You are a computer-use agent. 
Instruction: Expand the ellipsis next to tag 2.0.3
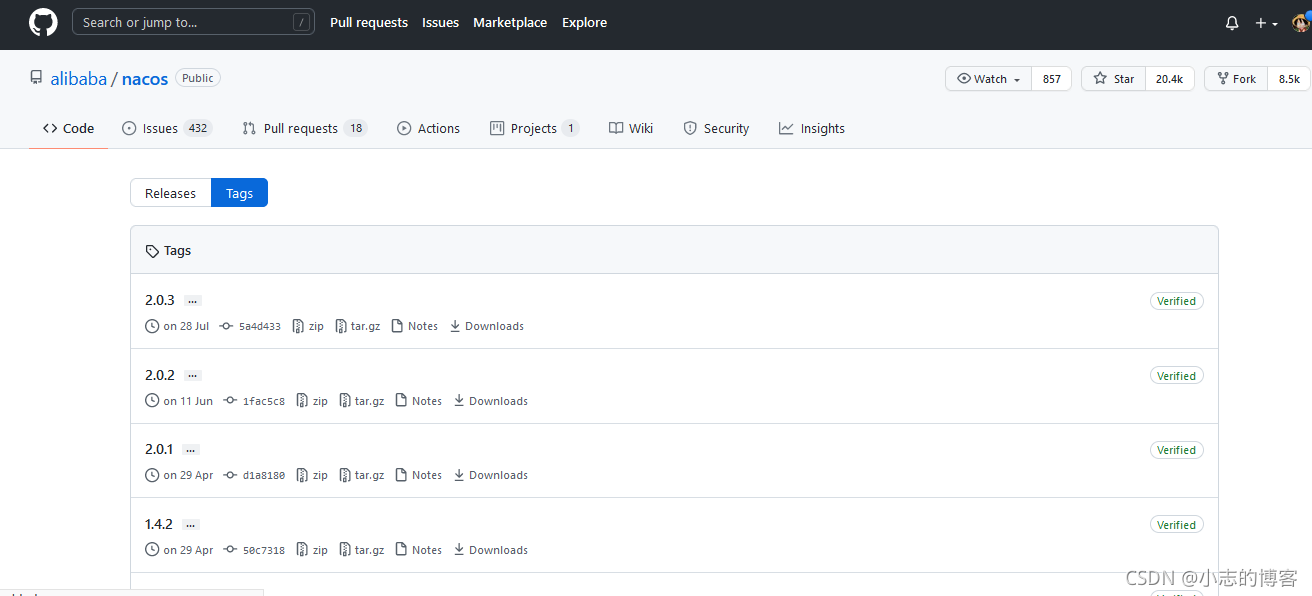click(x=193, y=301)
